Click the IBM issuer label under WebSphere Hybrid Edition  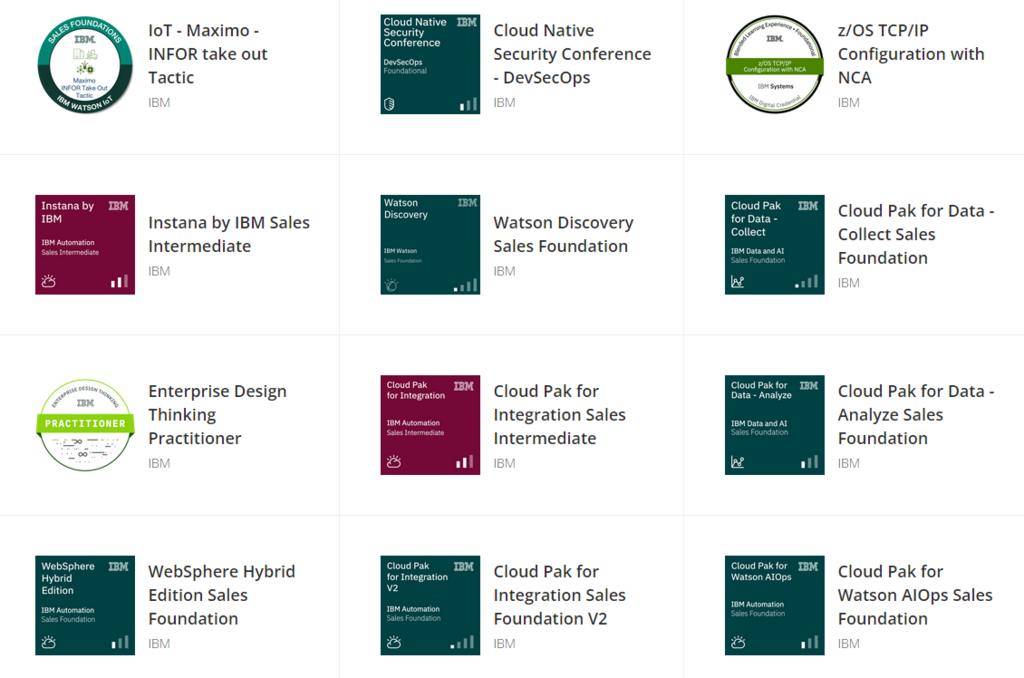coord(159,643)
